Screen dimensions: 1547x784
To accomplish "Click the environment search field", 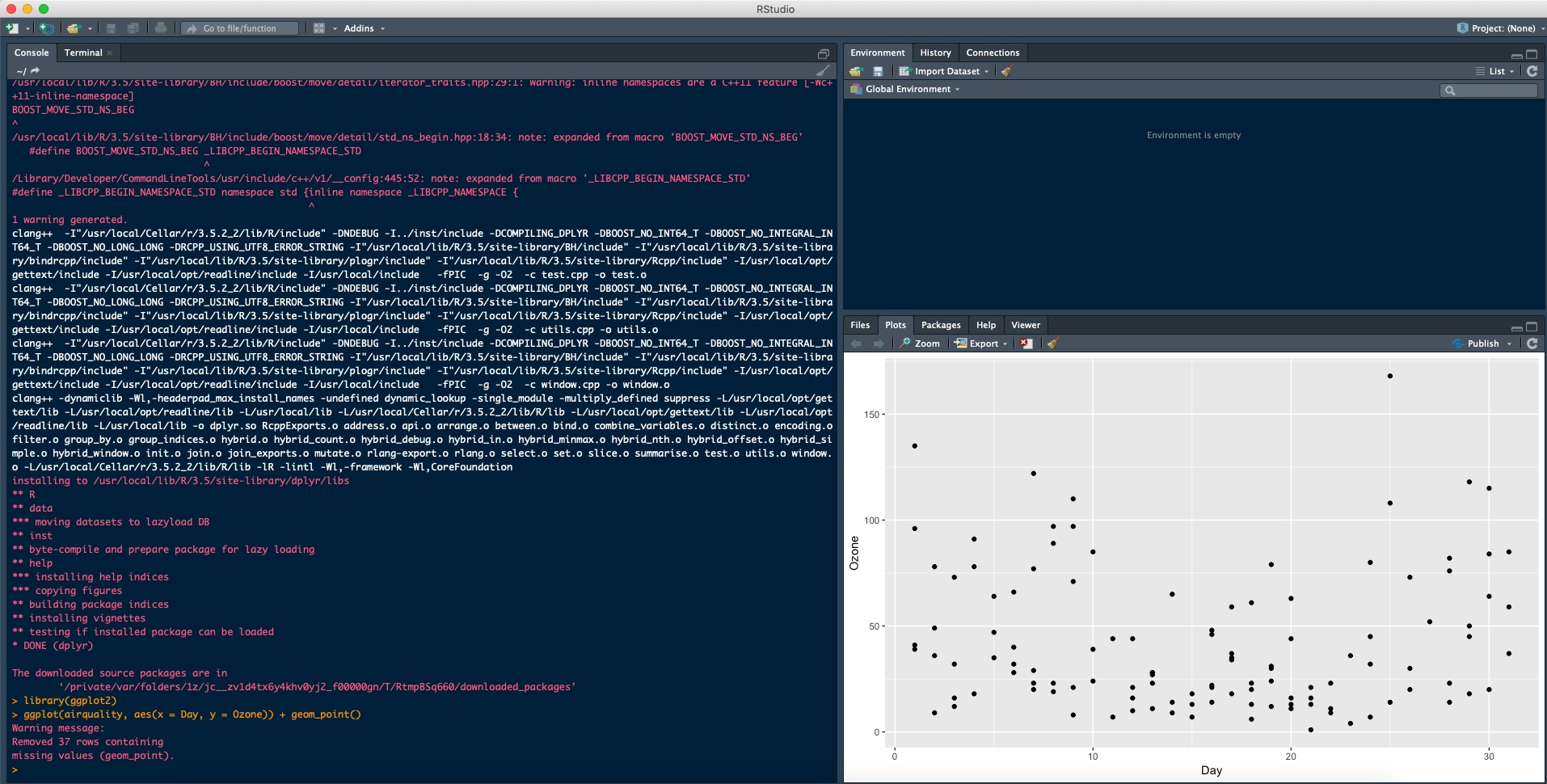I will (1489, 90).
